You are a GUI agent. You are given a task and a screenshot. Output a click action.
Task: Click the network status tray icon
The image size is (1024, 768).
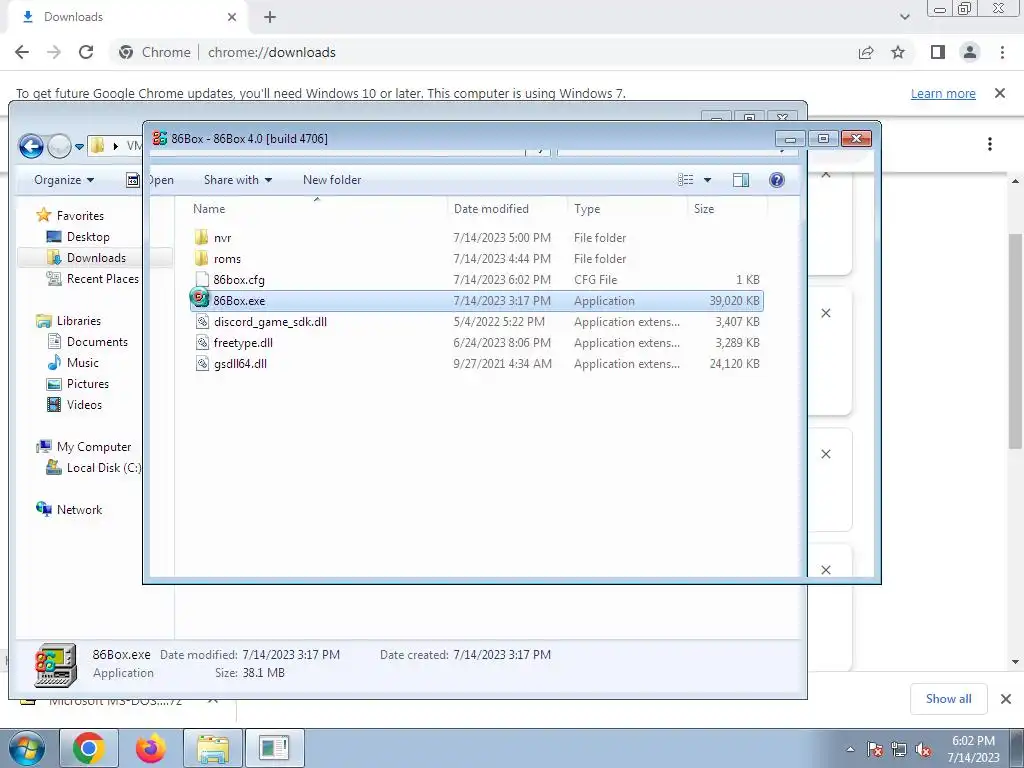tap(899, 749)
